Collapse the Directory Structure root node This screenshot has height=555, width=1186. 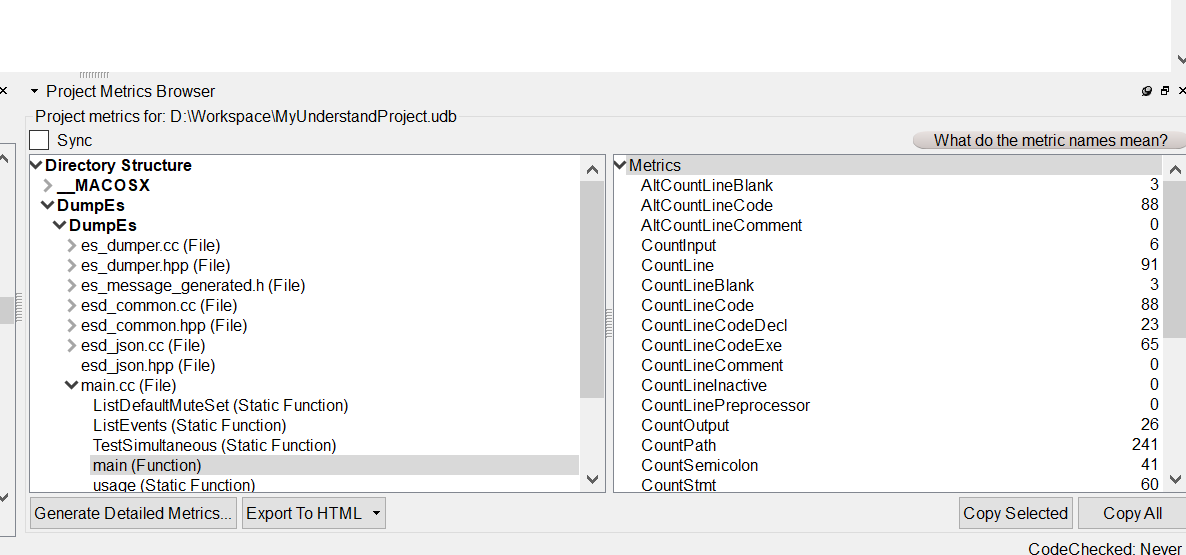click(x=37, y=166)
